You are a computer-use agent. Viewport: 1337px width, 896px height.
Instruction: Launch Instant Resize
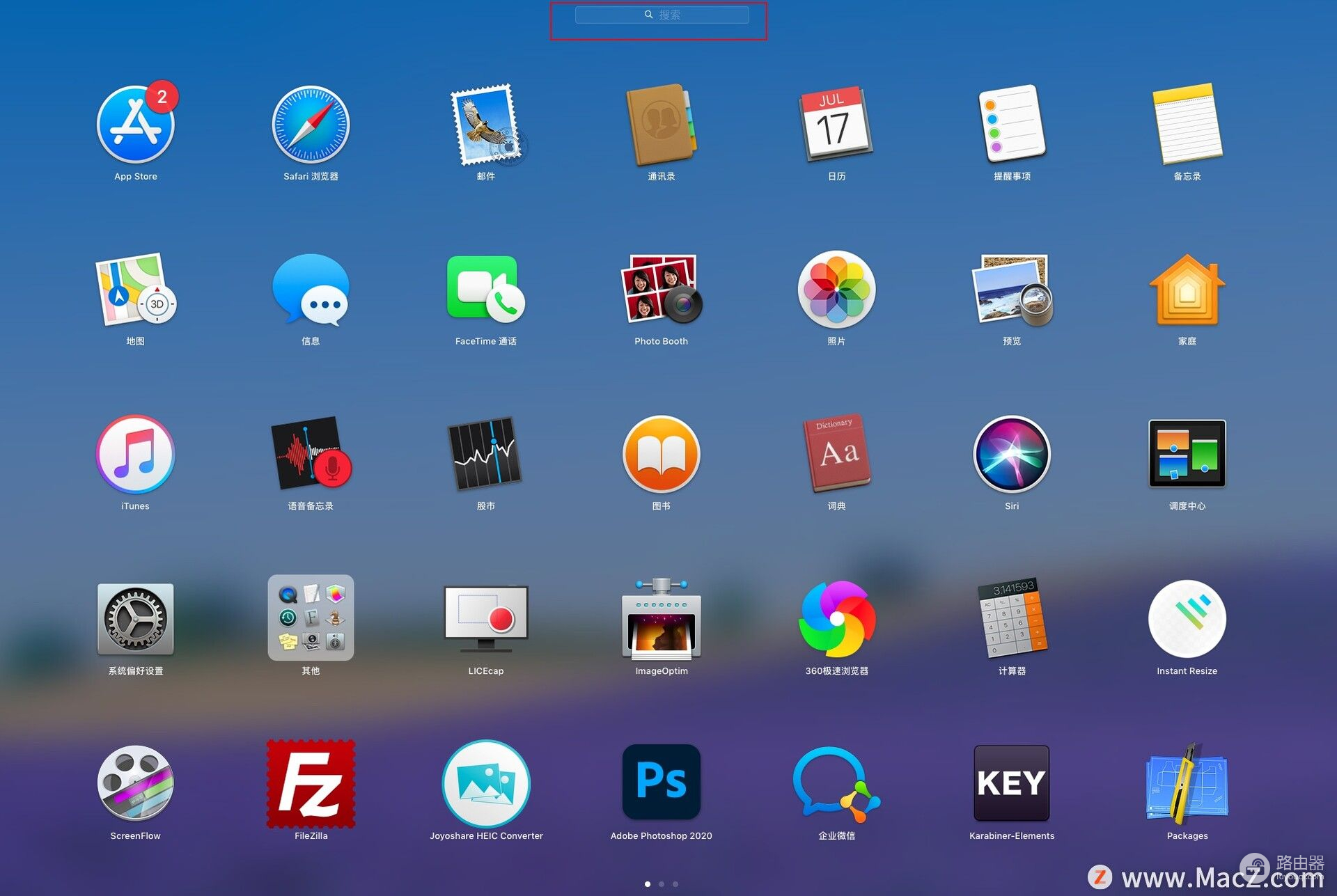click(x=1187, y=618)
